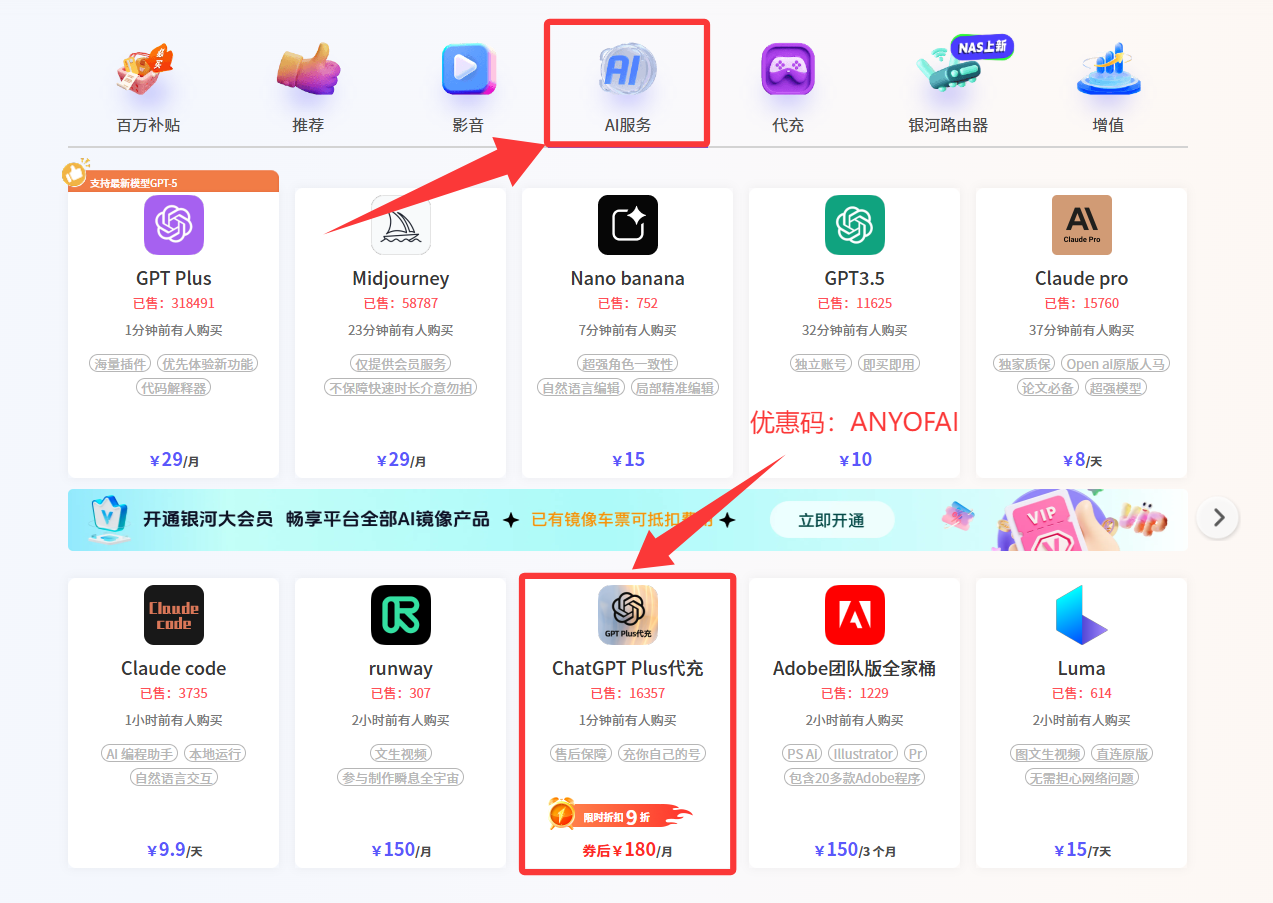Switch to the 代充 tab label

point(788,125)
